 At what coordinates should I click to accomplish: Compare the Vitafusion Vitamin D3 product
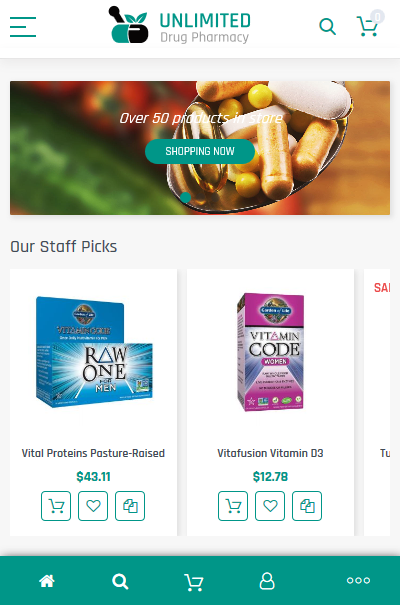tap(307, 506)
